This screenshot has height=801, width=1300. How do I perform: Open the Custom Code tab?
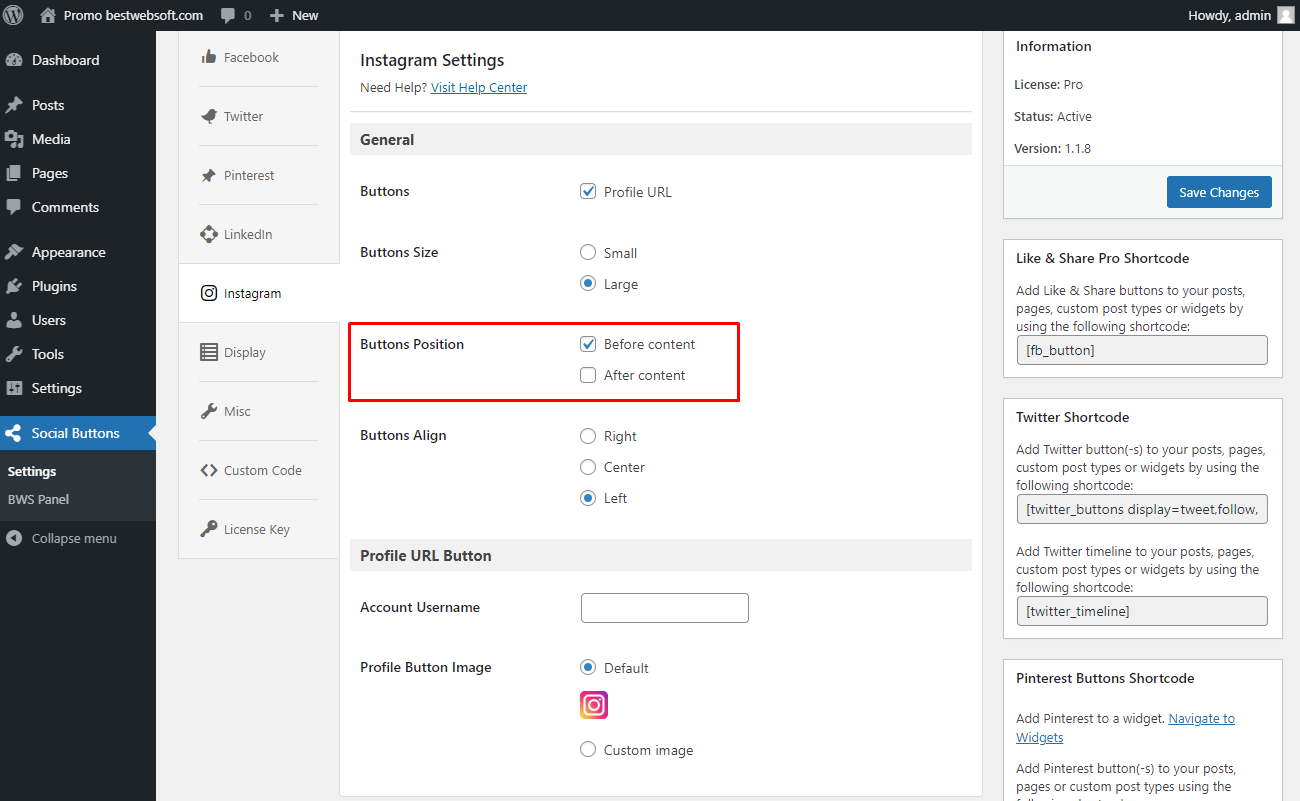click(258, 470)
